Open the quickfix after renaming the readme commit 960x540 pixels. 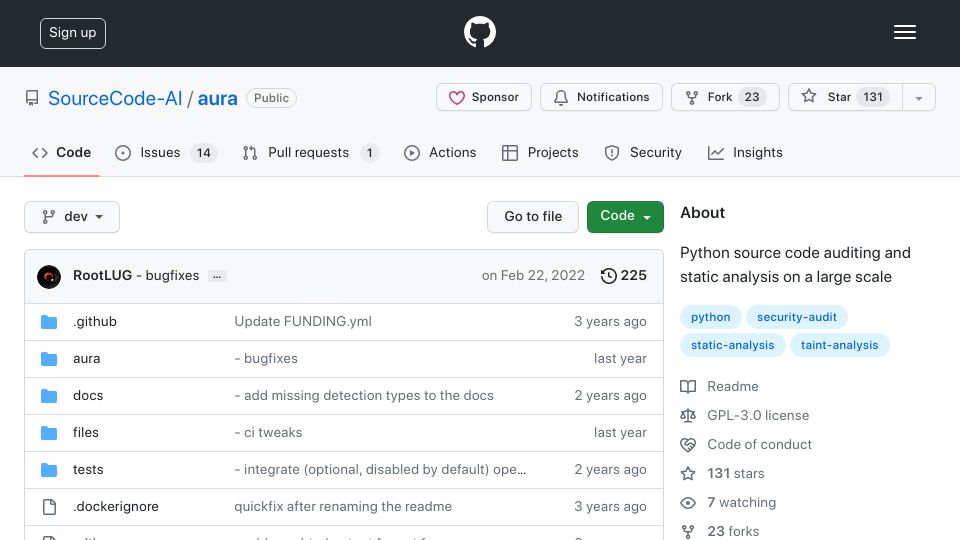(343, 506)
